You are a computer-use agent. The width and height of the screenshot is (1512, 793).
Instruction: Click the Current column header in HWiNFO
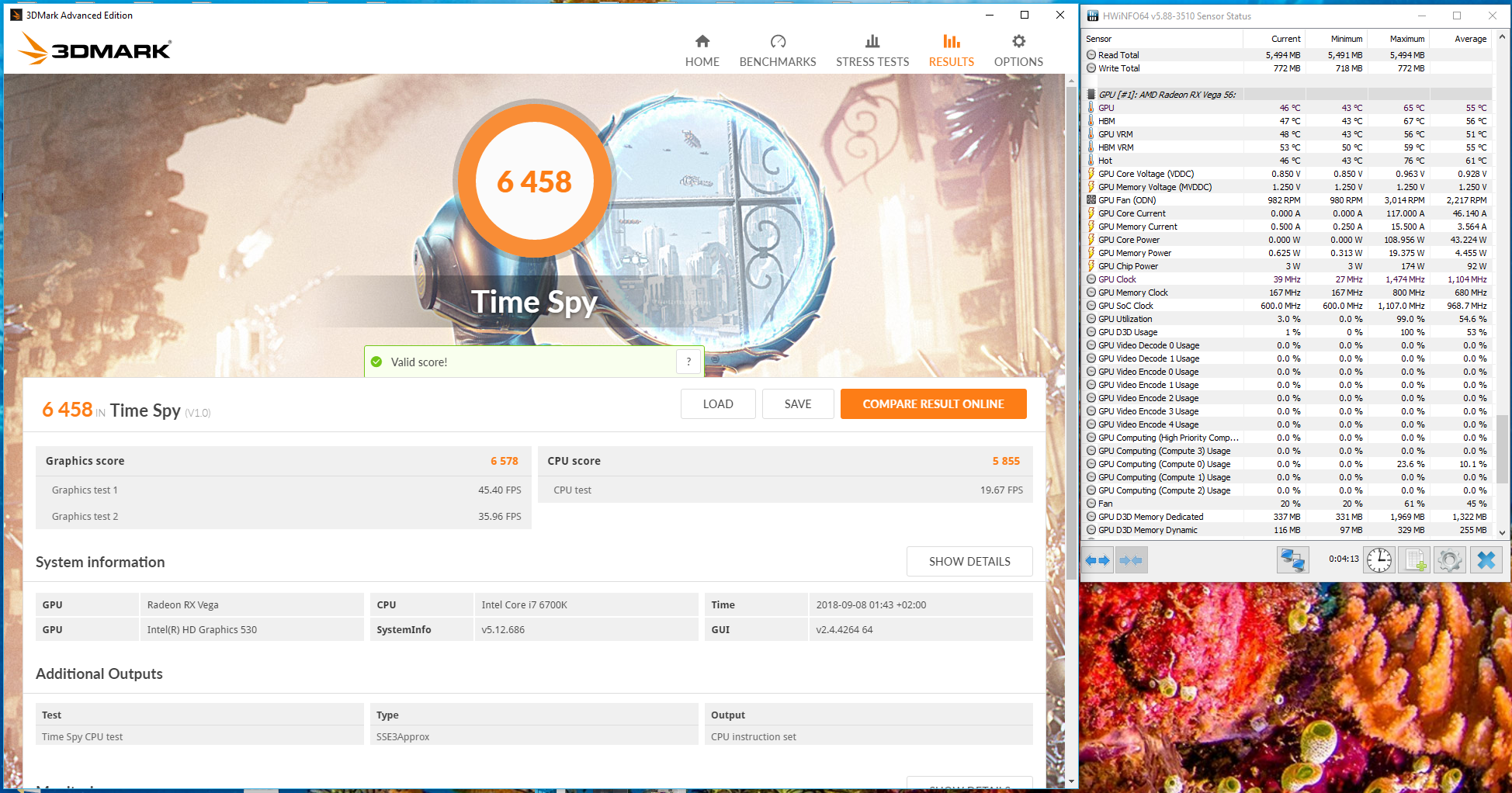(1274, 39)
